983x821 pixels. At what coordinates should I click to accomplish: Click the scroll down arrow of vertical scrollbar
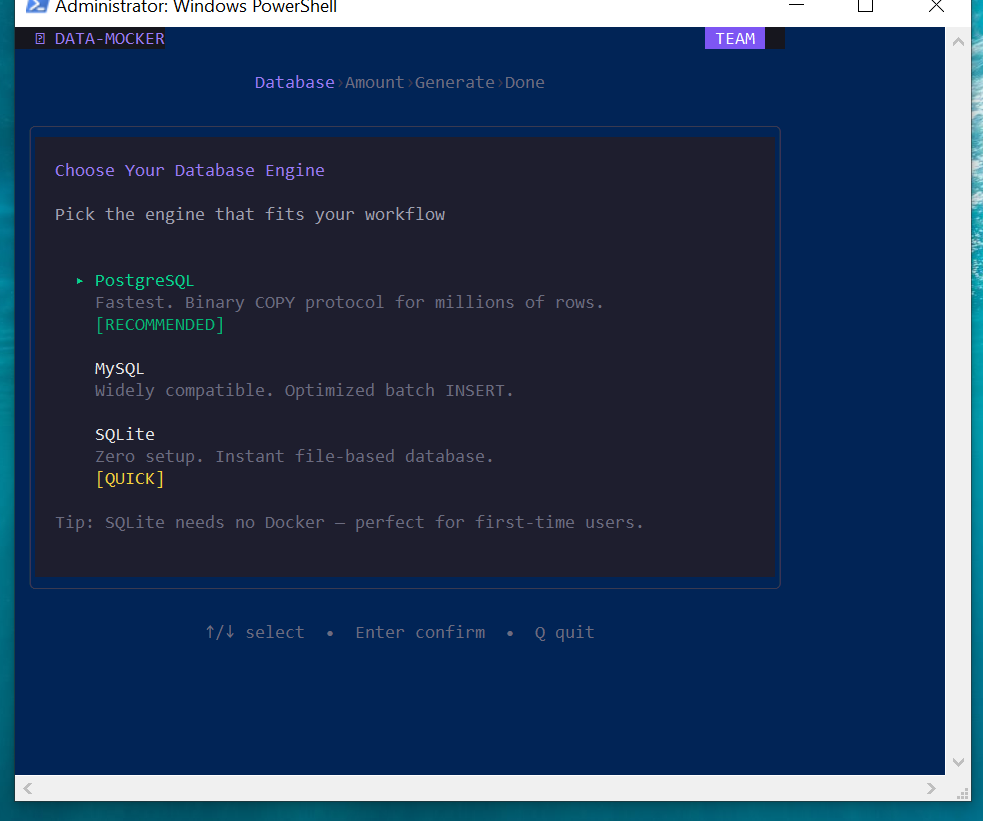(x=958, y=762)
